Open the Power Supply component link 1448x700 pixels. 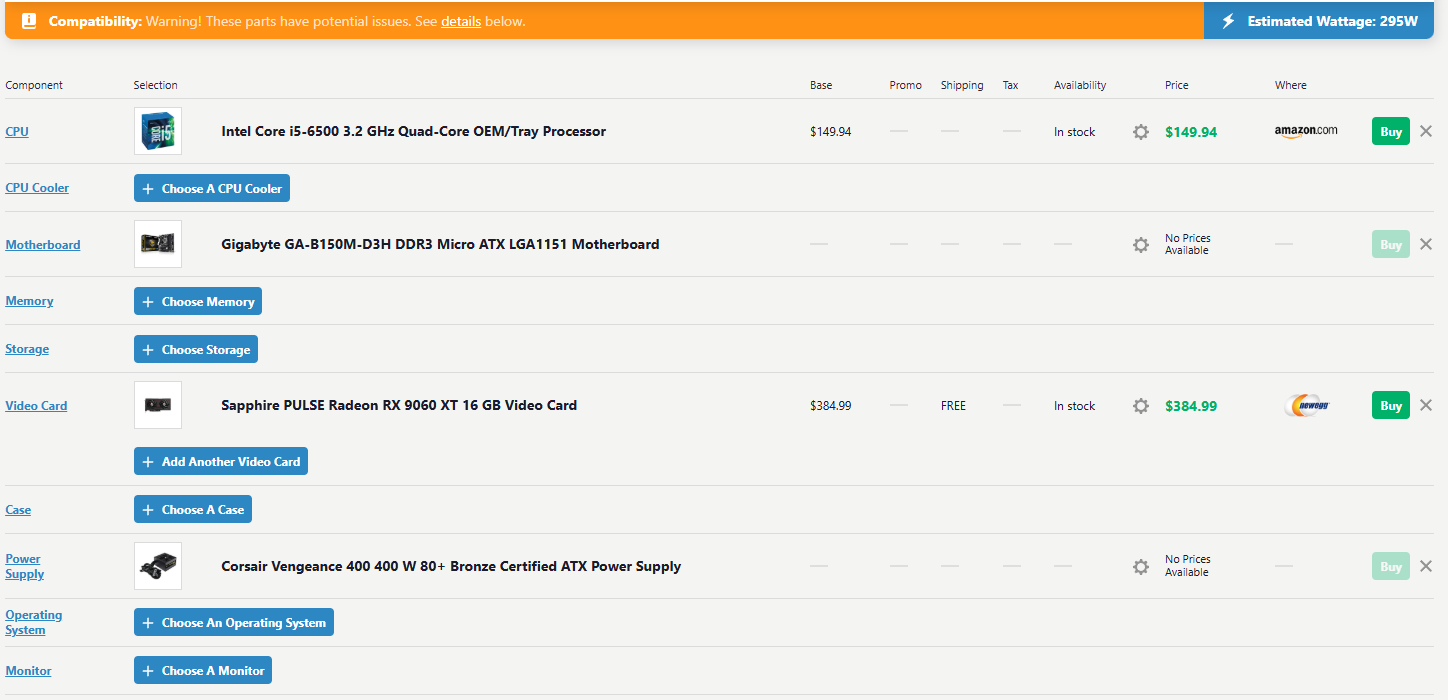click(24, 566)
